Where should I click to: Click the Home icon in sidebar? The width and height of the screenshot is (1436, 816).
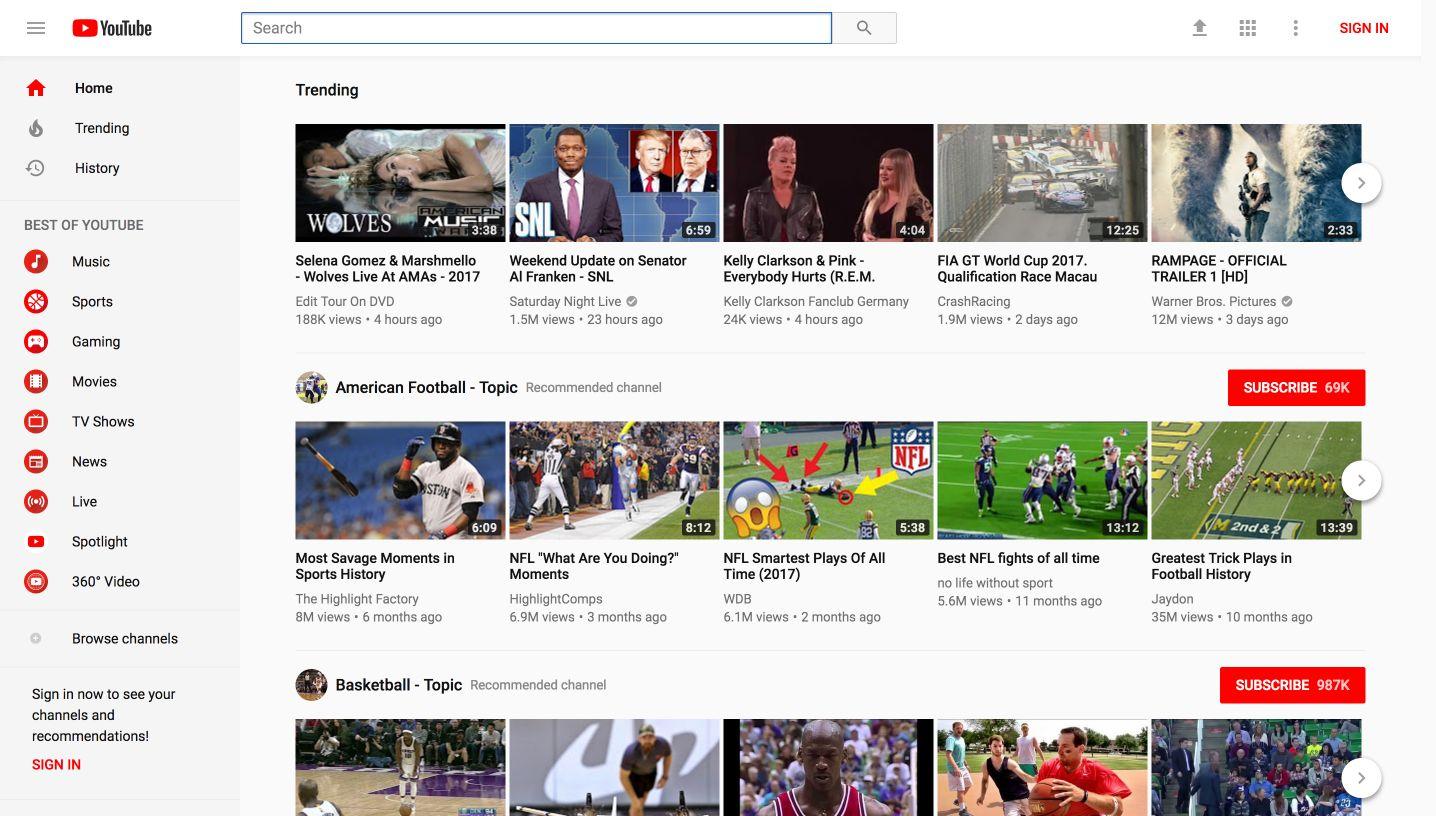[36, 88]
